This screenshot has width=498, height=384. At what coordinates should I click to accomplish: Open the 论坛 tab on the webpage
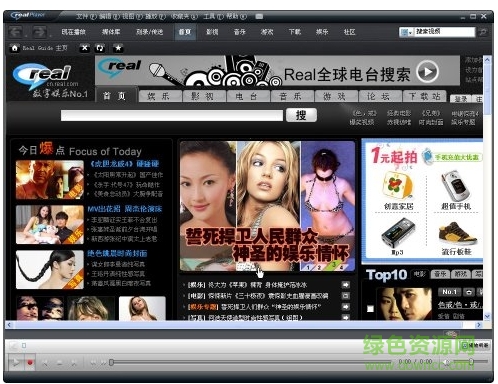pos(379,96)
